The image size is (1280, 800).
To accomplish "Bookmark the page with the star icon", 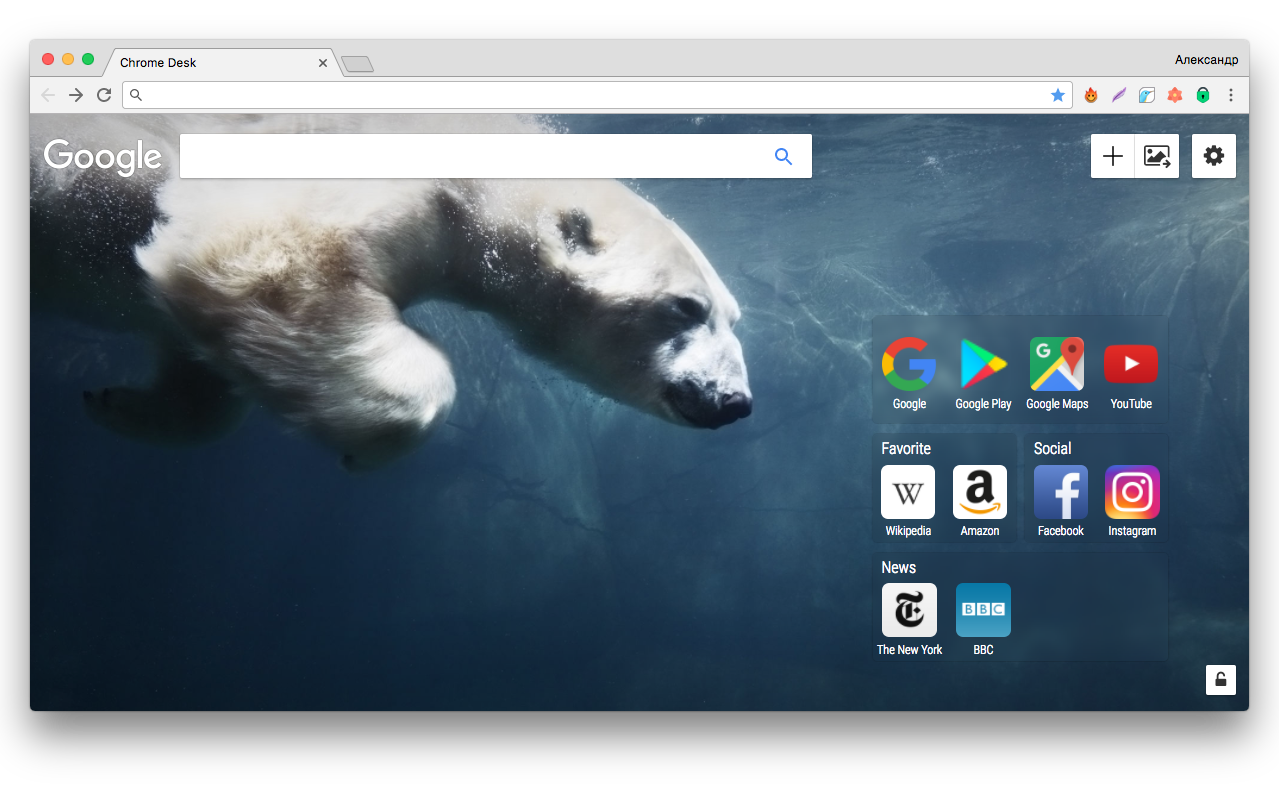I will coord(1058,95).
